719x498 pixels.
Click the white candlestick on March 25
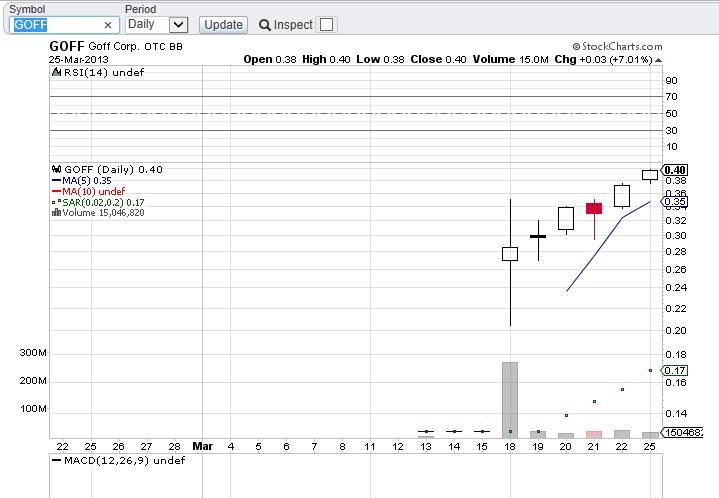650,175
